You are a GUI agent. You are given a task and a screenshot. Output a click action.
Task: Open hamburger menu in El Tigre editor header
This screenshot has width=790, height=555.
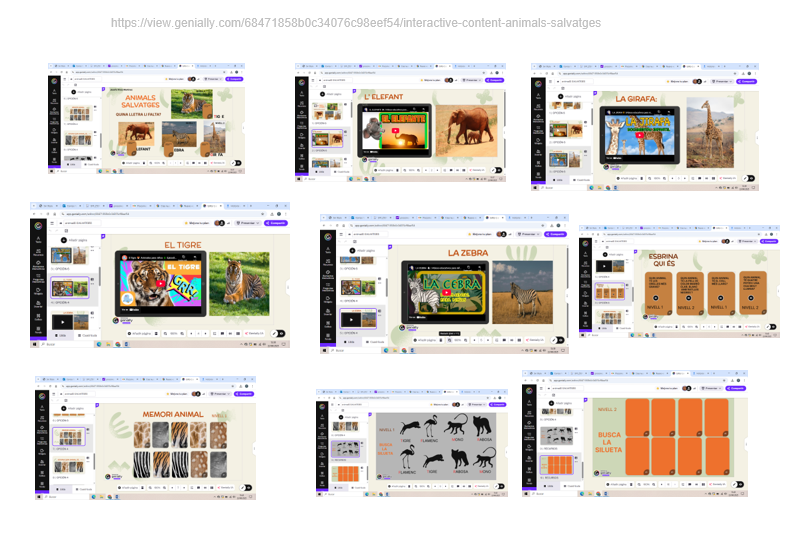pos(52,223)
